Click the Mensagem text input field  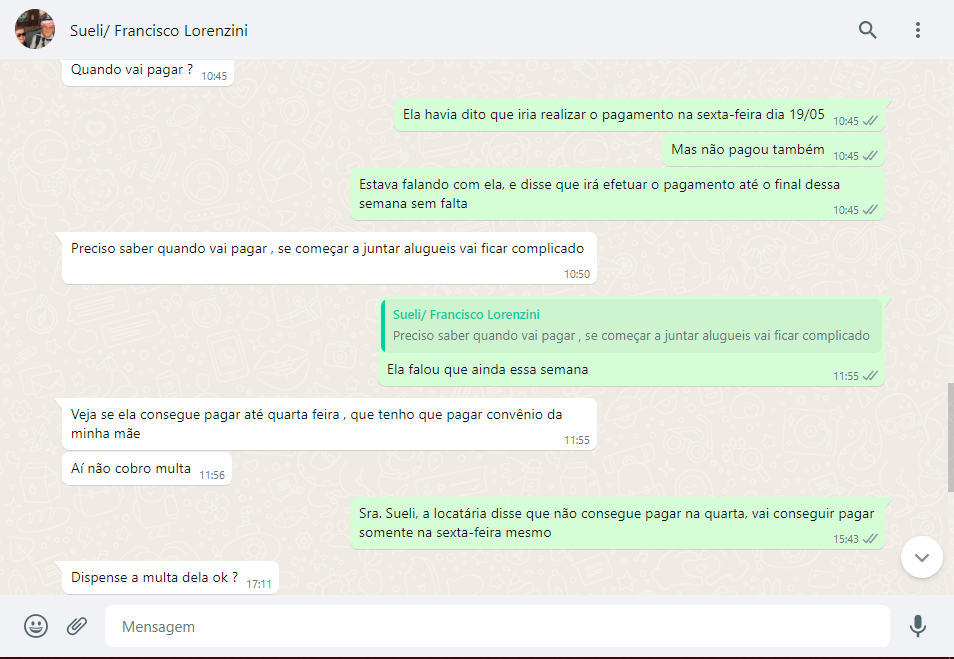point(495,627)
